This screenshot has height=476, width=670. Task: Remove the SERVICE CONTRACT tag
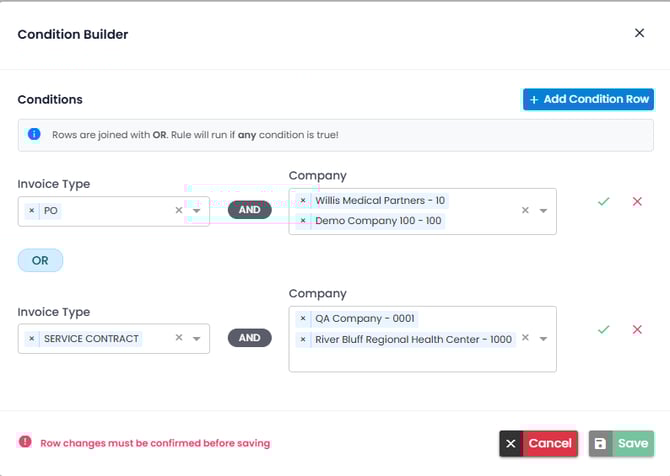point(32,339)
